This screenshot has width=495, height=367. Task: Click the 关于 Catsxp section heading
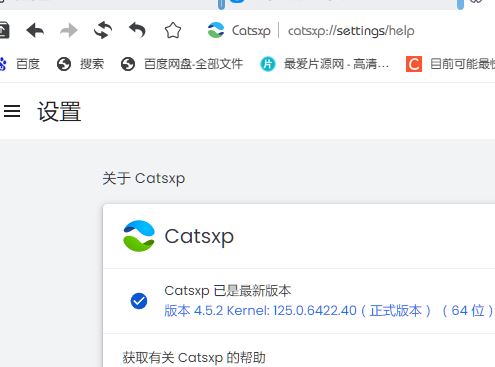143,178
